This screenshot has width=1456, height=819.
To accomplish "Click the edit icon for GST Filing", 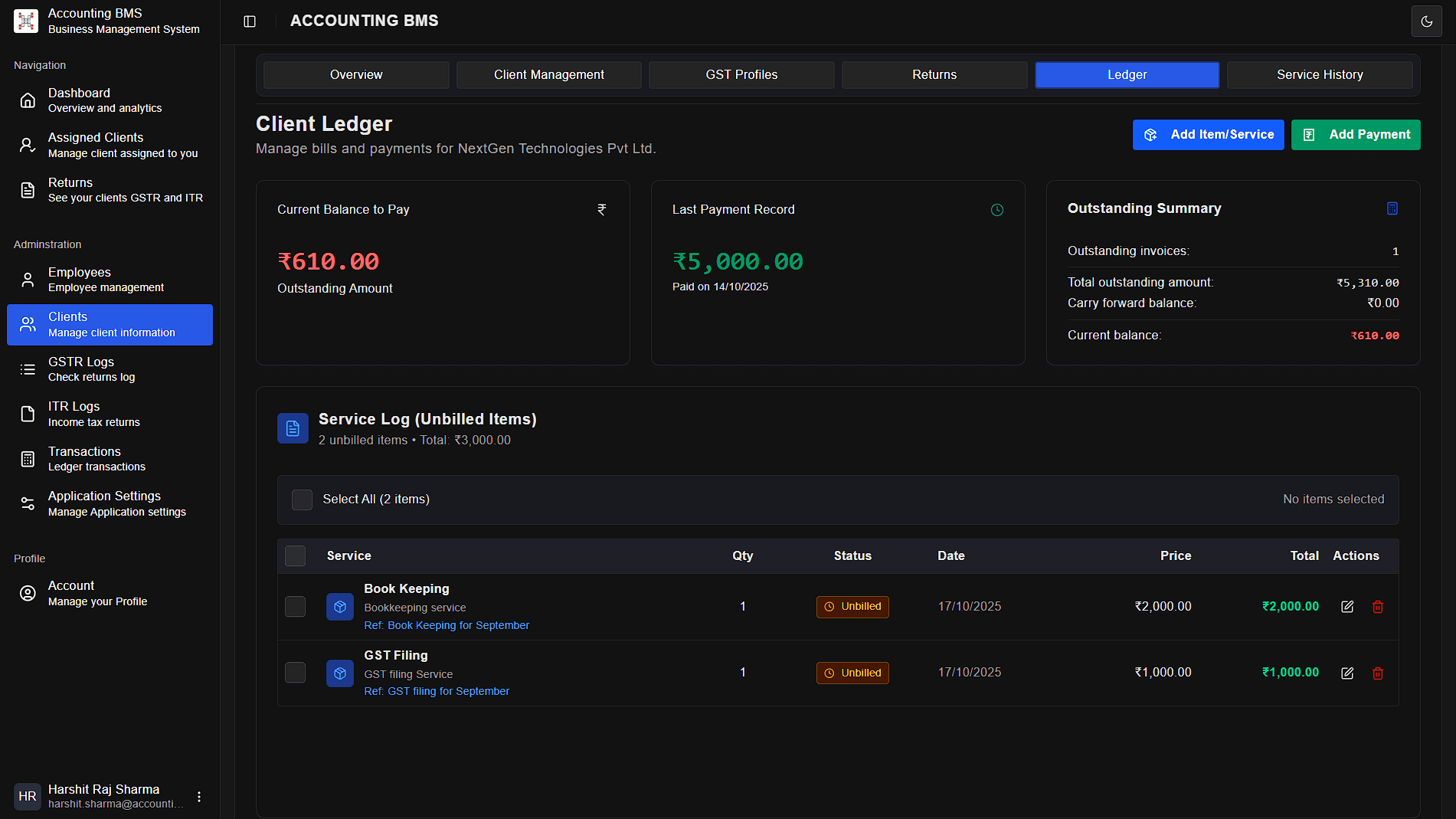I will [x=1347, y=673].
